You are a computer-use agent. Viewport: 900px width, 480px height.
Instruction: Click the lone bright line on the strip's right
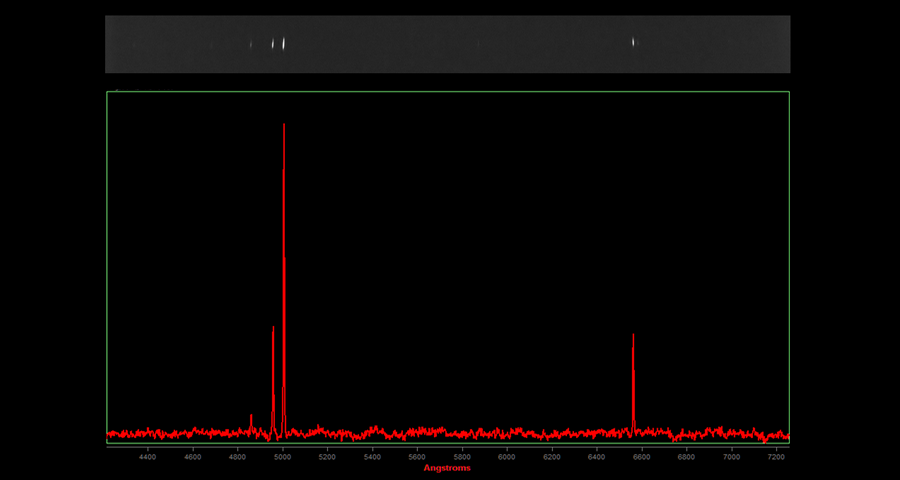pos(633,42)
